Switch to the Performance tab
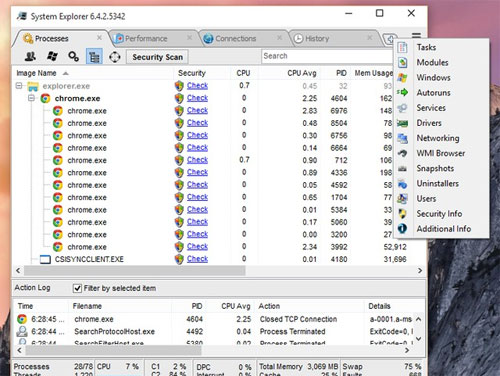Screen dimensions: 500x376 coord(146,39)
